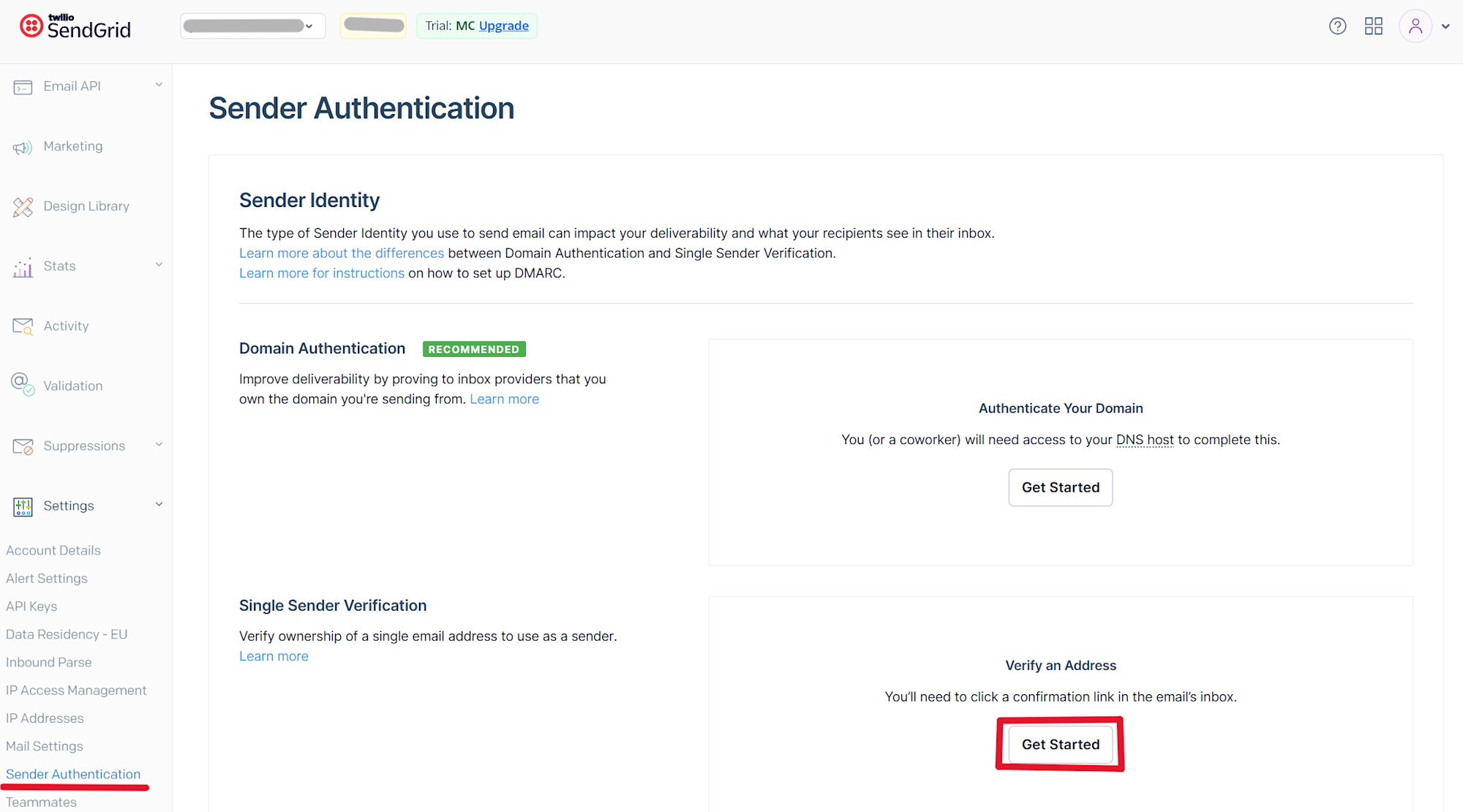Click Get Started under Authenticate Your Domain

(1060, 487)
